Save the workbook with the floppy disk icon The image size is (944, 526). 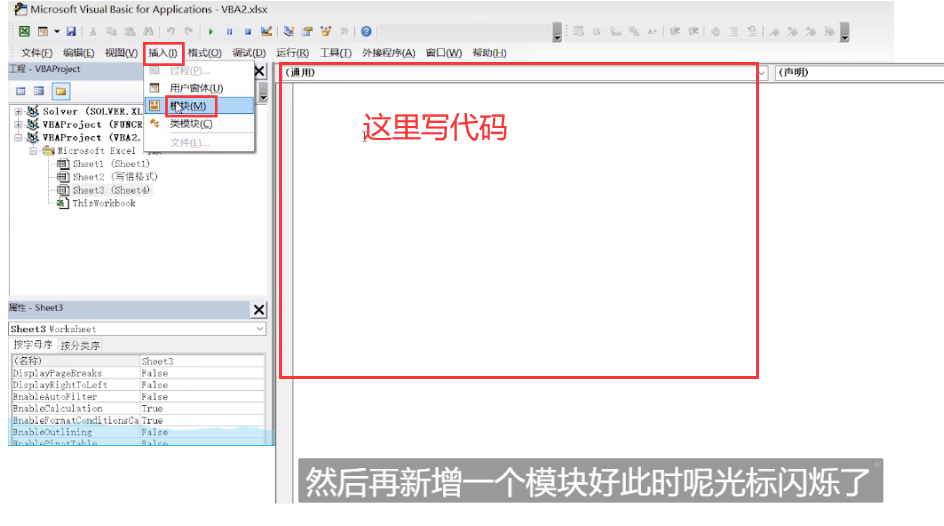pos(71,31)
